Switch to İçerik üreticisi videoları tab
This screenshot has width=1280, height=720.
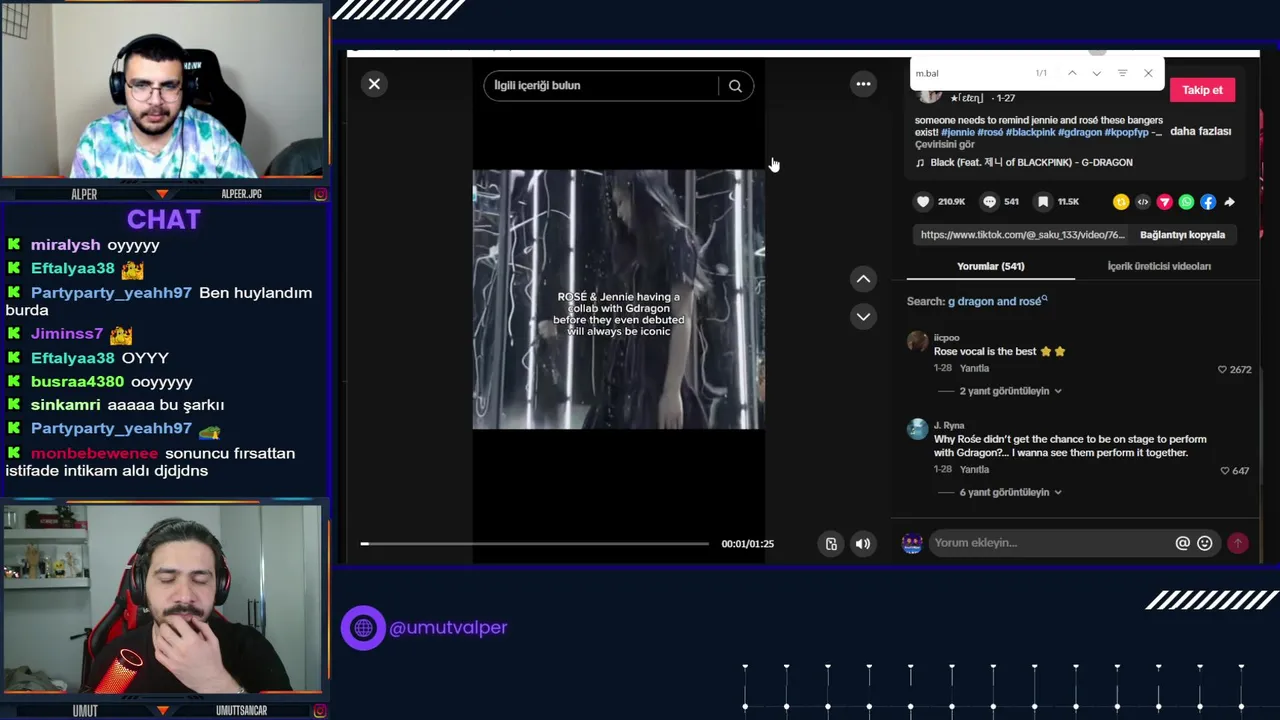(x=1159, y=266)
